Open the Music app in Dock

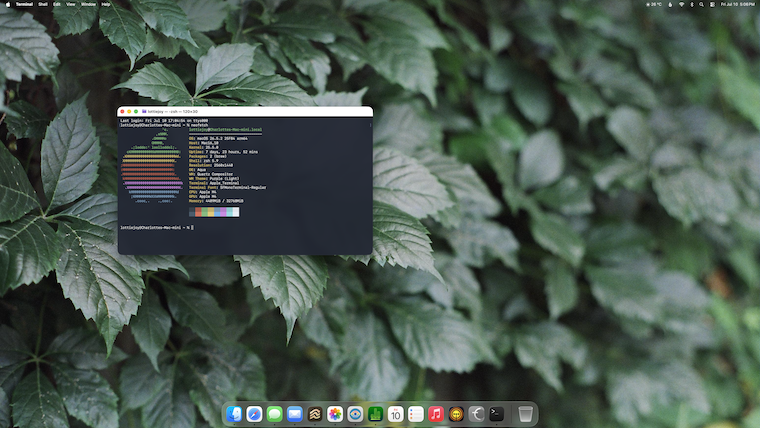pyautogui.click(x=436, y=414)
